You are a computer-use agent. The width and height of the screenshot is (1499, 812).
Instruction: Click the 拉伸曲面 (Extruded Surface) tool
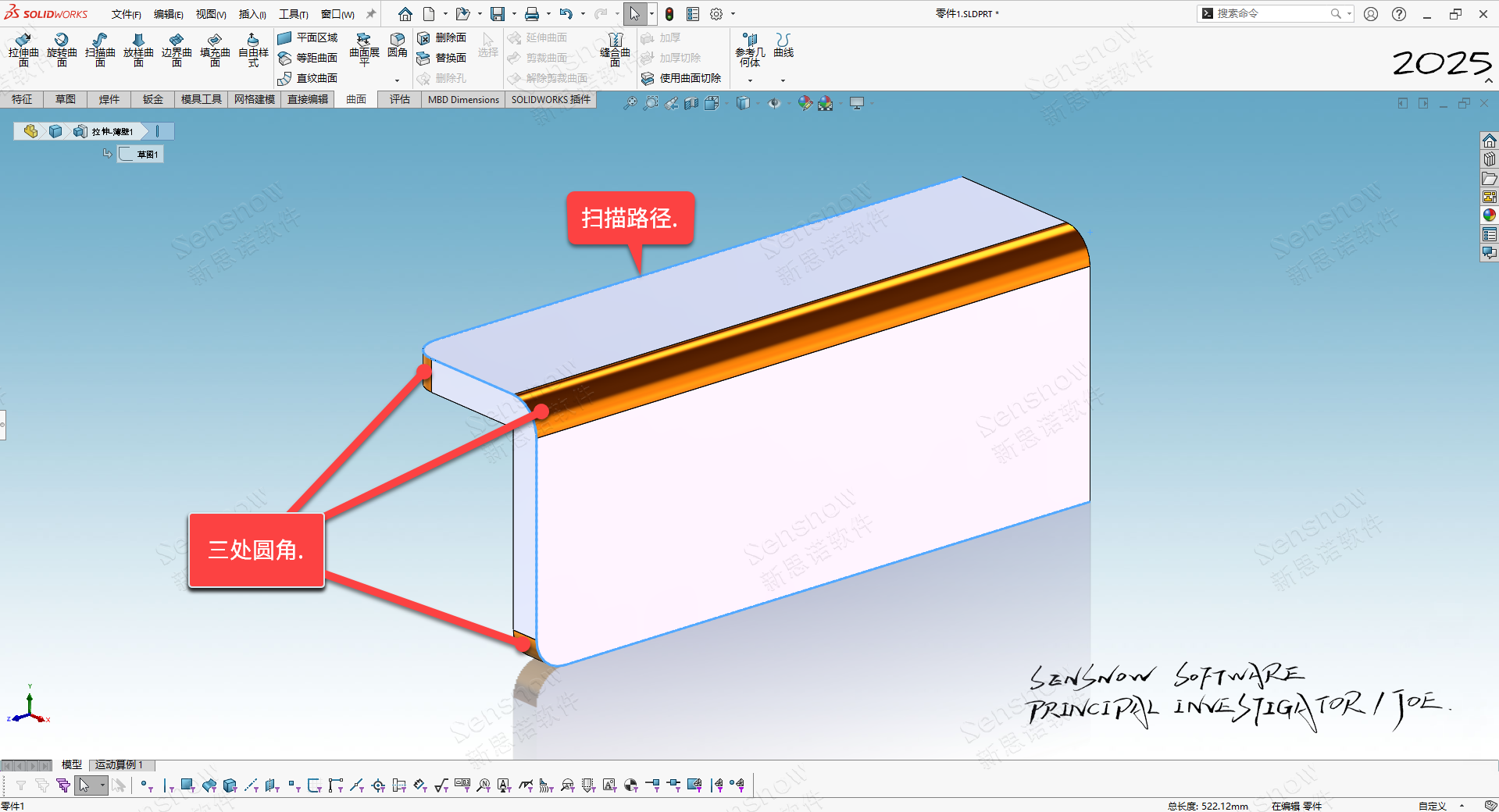coord(23,48)
